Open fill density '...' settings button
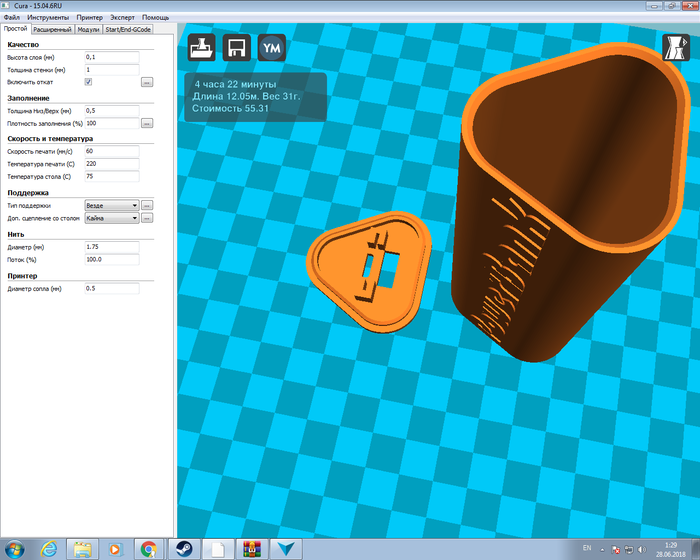This screenshot has width=700, height=560. click(x=146, y=123)
